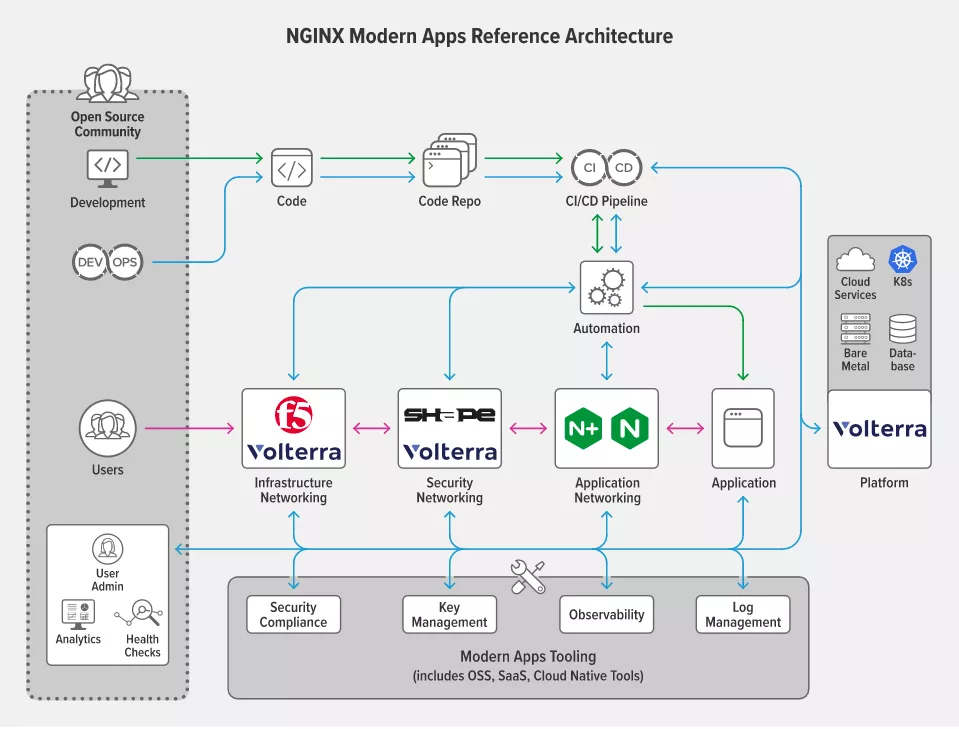Screen dimensions: 959x729
Task: Select the Bare Metal server icon
Action: [856, 329]
